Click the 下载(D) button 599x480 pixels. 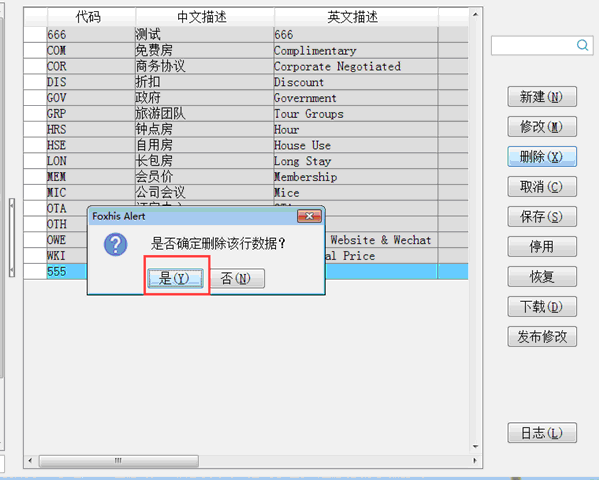coord(542,306)
